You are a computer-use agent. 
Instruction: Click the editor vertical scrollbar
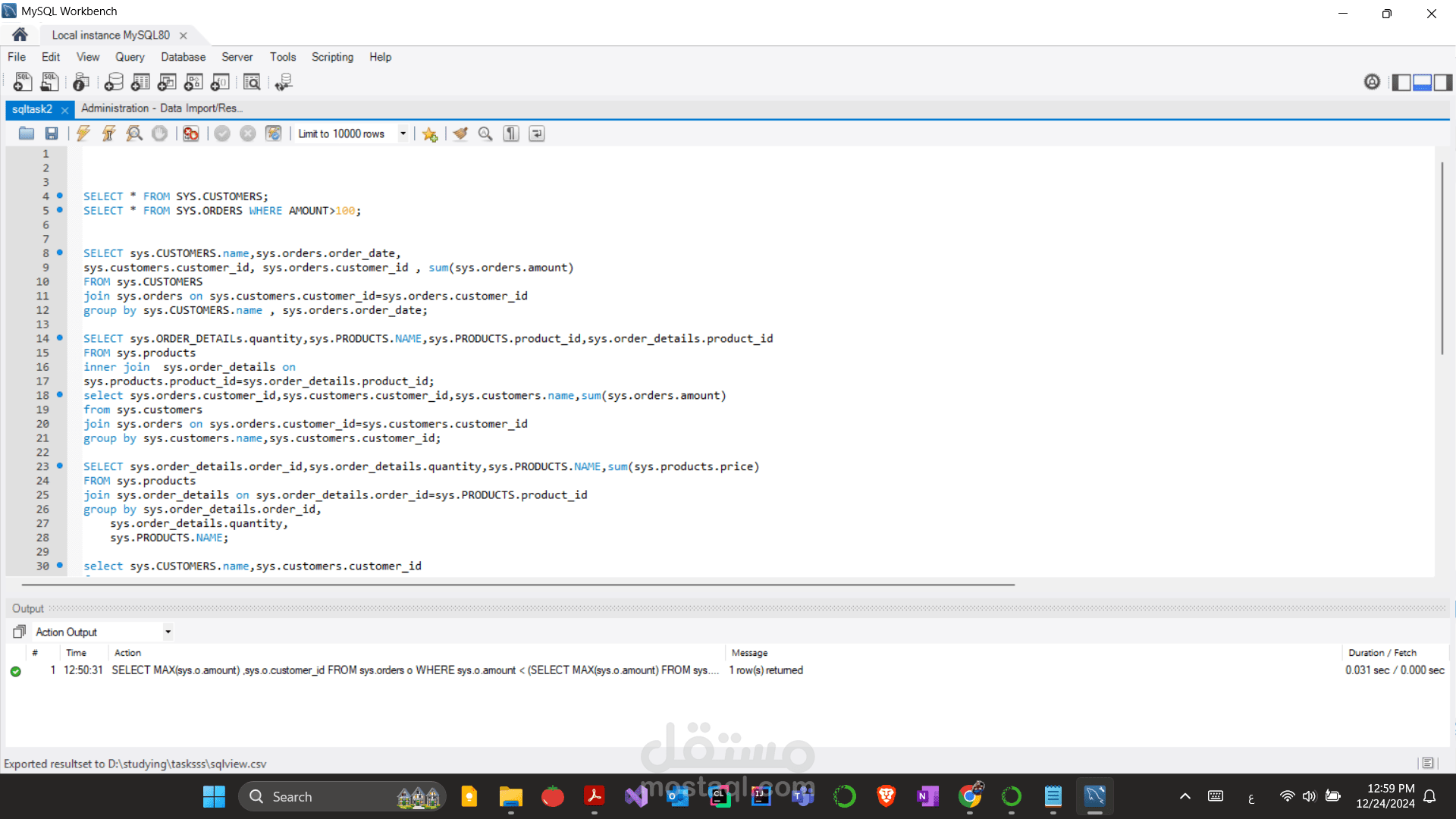pos(1442,258)
